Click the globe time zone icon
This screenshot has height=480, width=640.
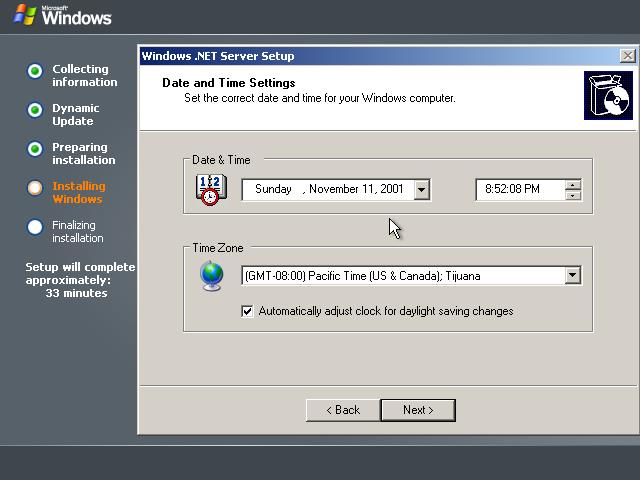tap(212, 276)
